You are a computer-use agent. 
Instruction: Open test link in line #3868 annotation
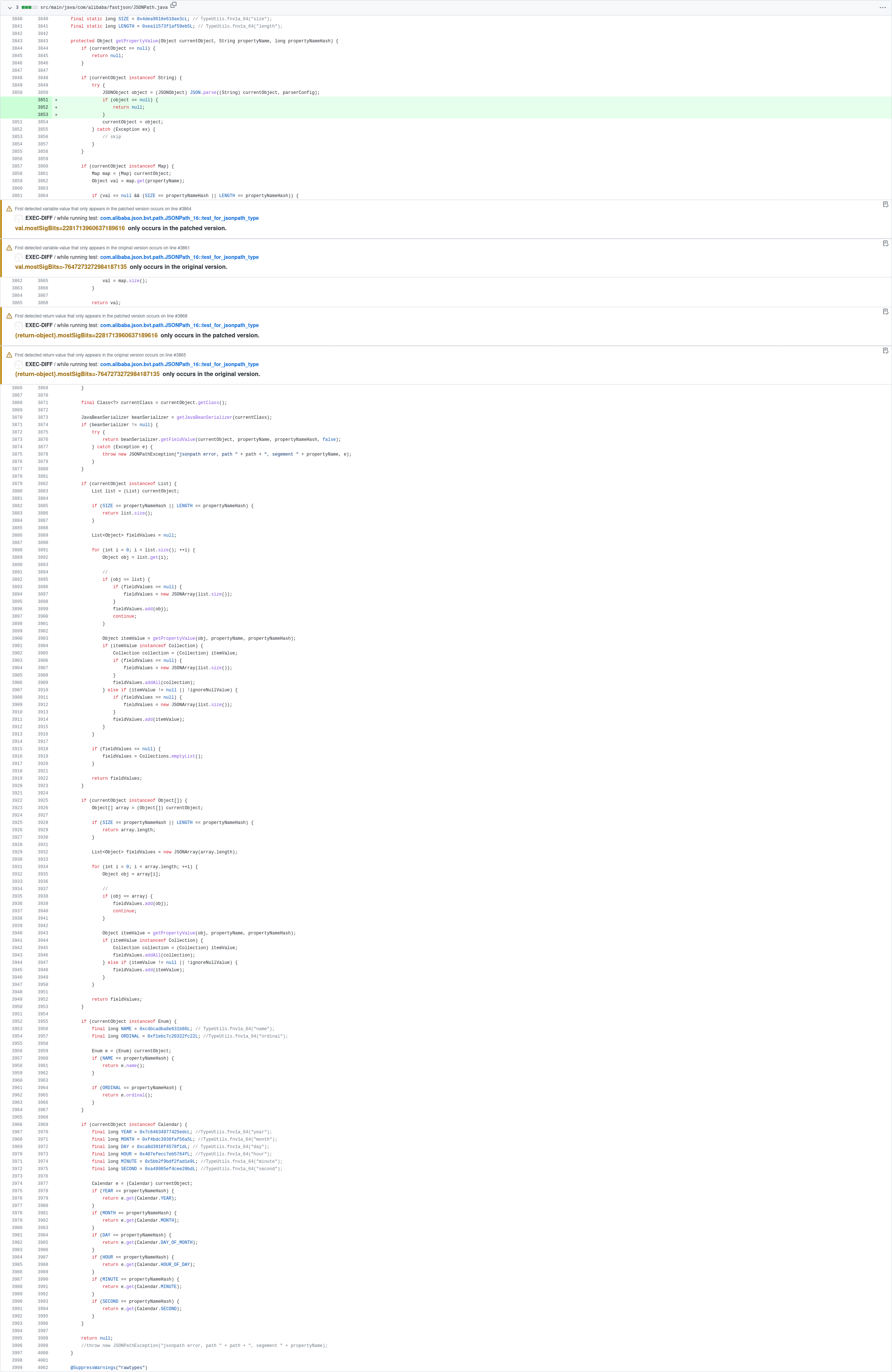pyautogui.click(x=179, y=326)
